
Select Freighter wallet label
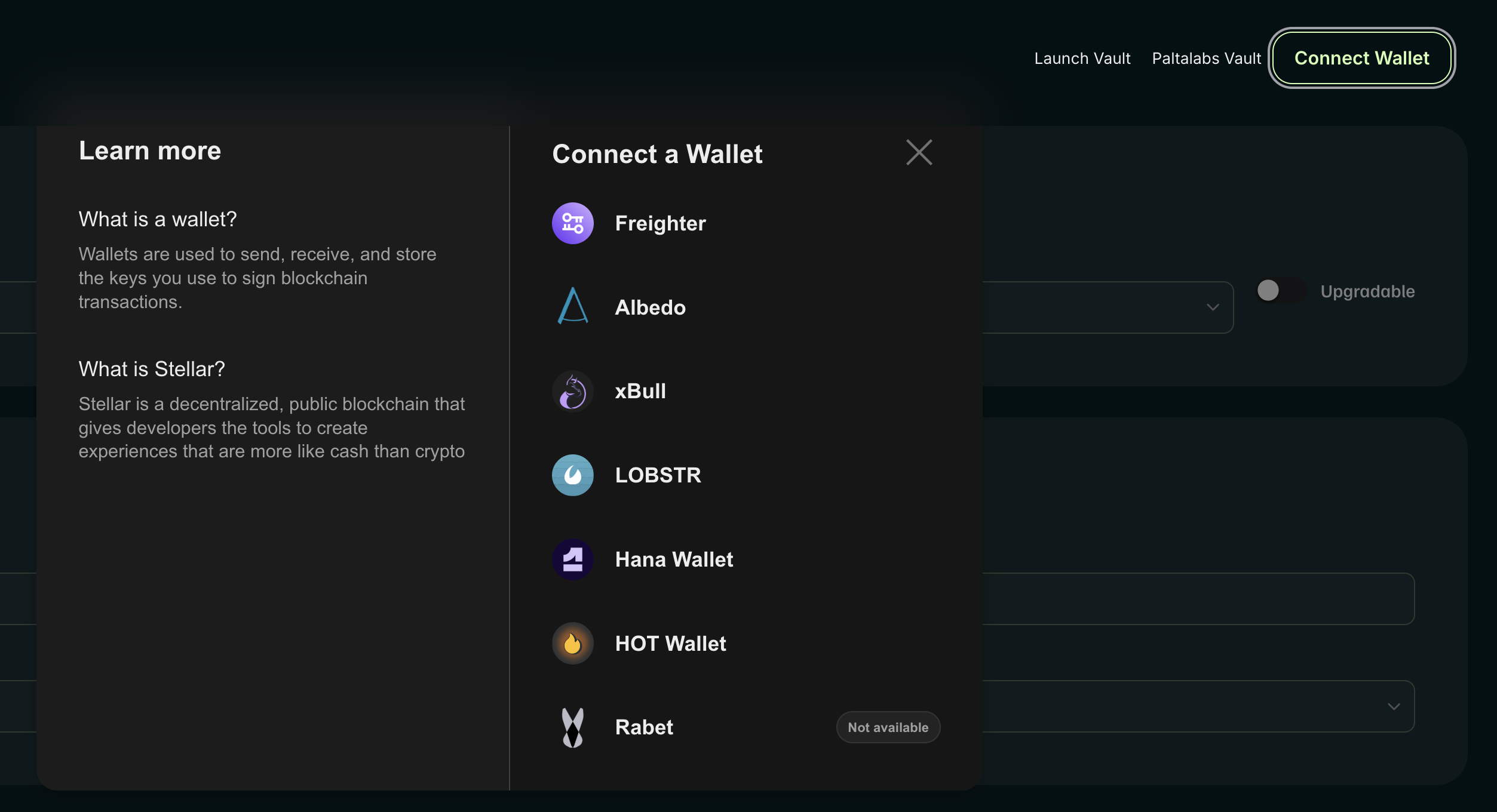(x=660, y=223)
